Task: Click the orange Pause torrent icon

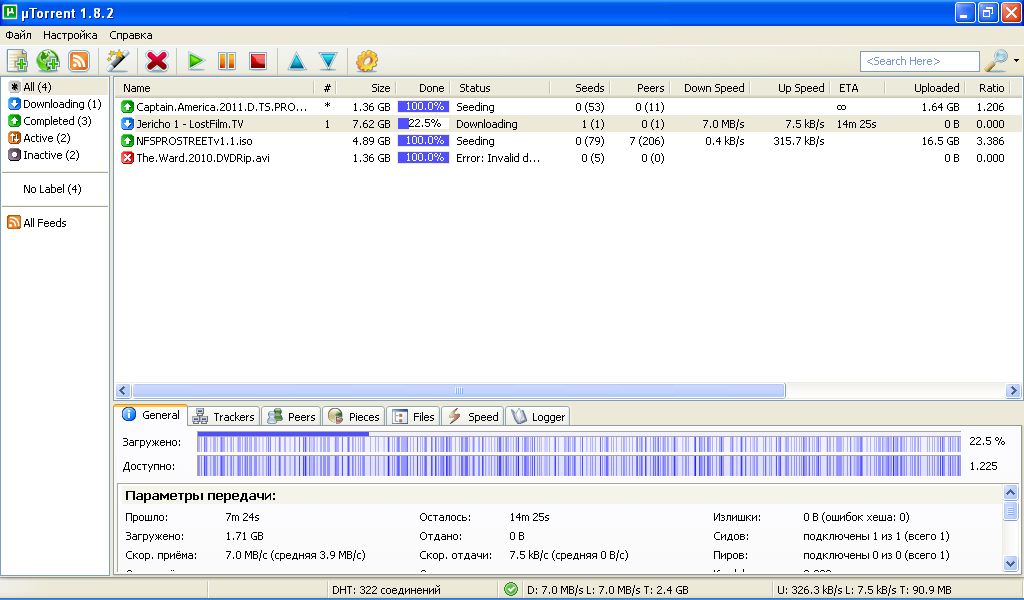Action: [227, 61]
